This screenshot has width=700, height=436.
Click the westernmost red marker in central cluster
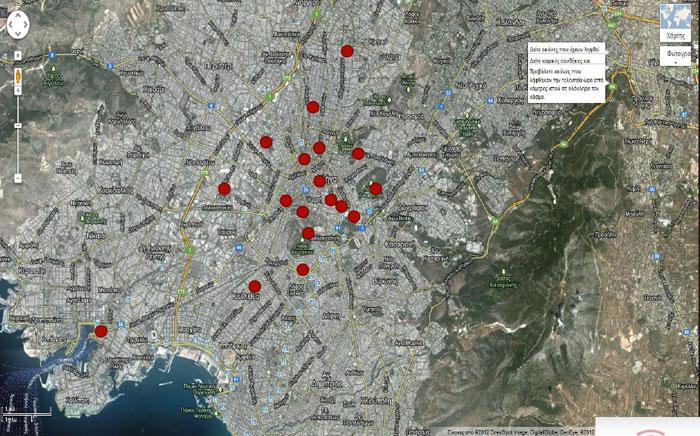[225, 188]
